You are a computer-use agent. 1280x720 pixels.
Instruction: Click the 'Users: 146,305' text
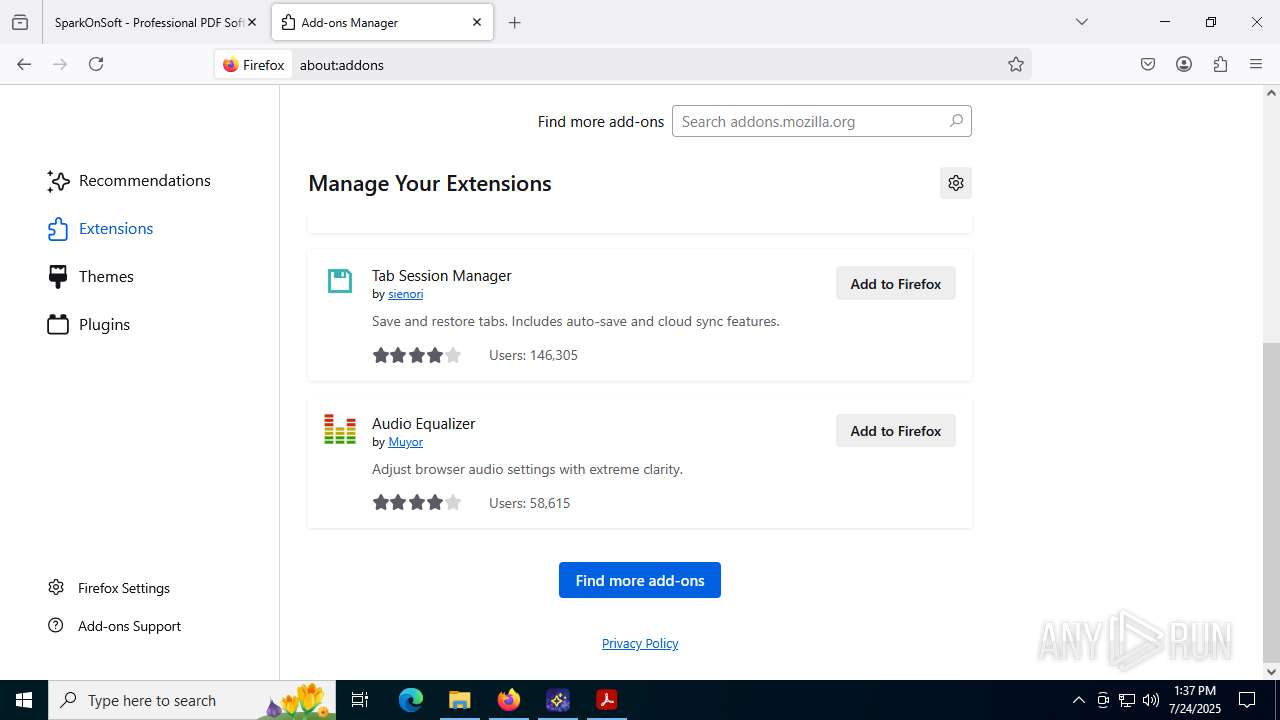[533, 355]
